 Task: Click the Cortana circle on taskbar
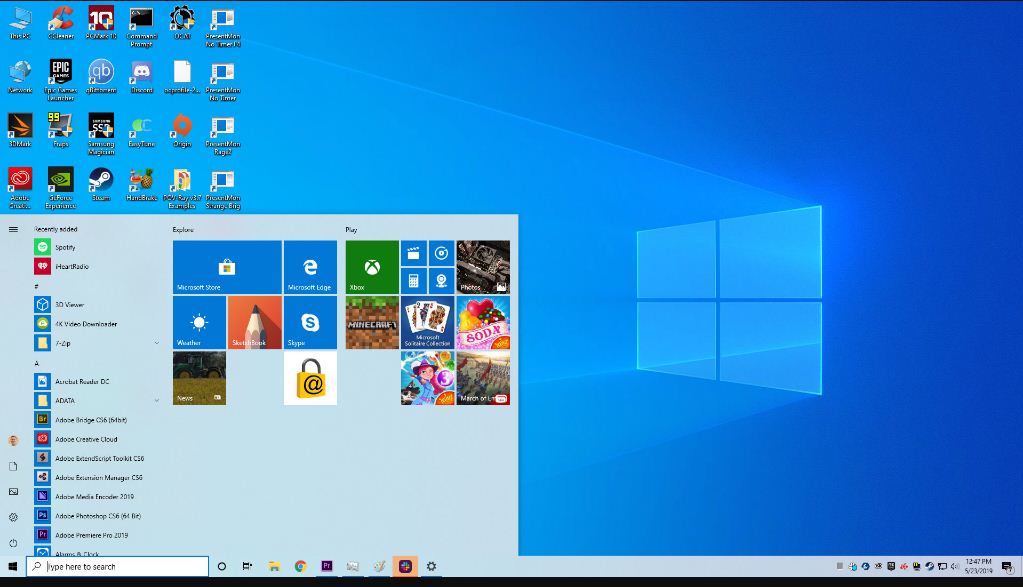point(221,566)
